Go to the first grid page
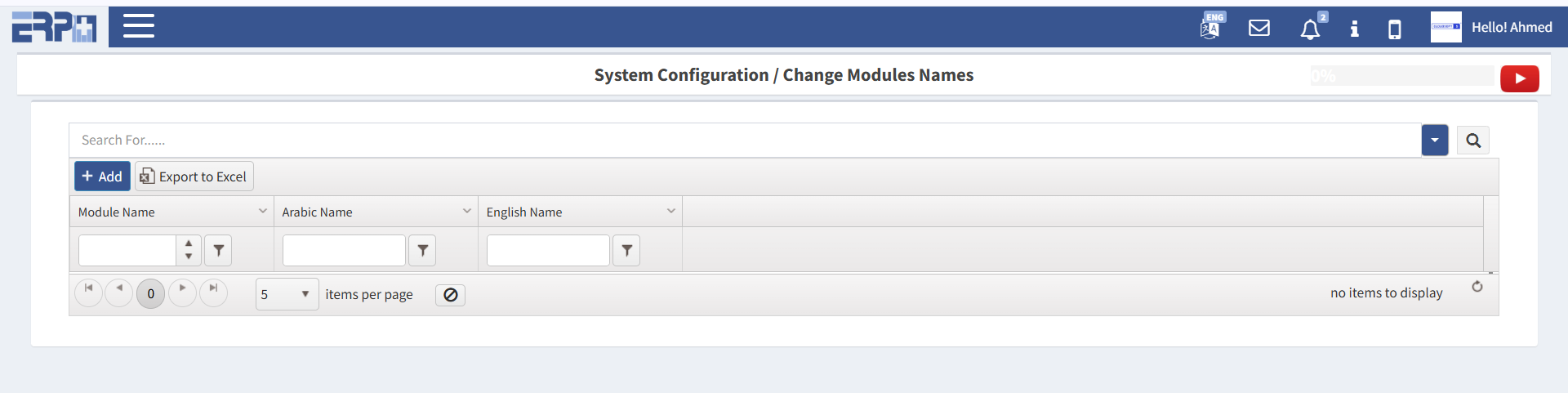Image resolution: width=1568 pixels, height=393 pixels. point(88,289)
